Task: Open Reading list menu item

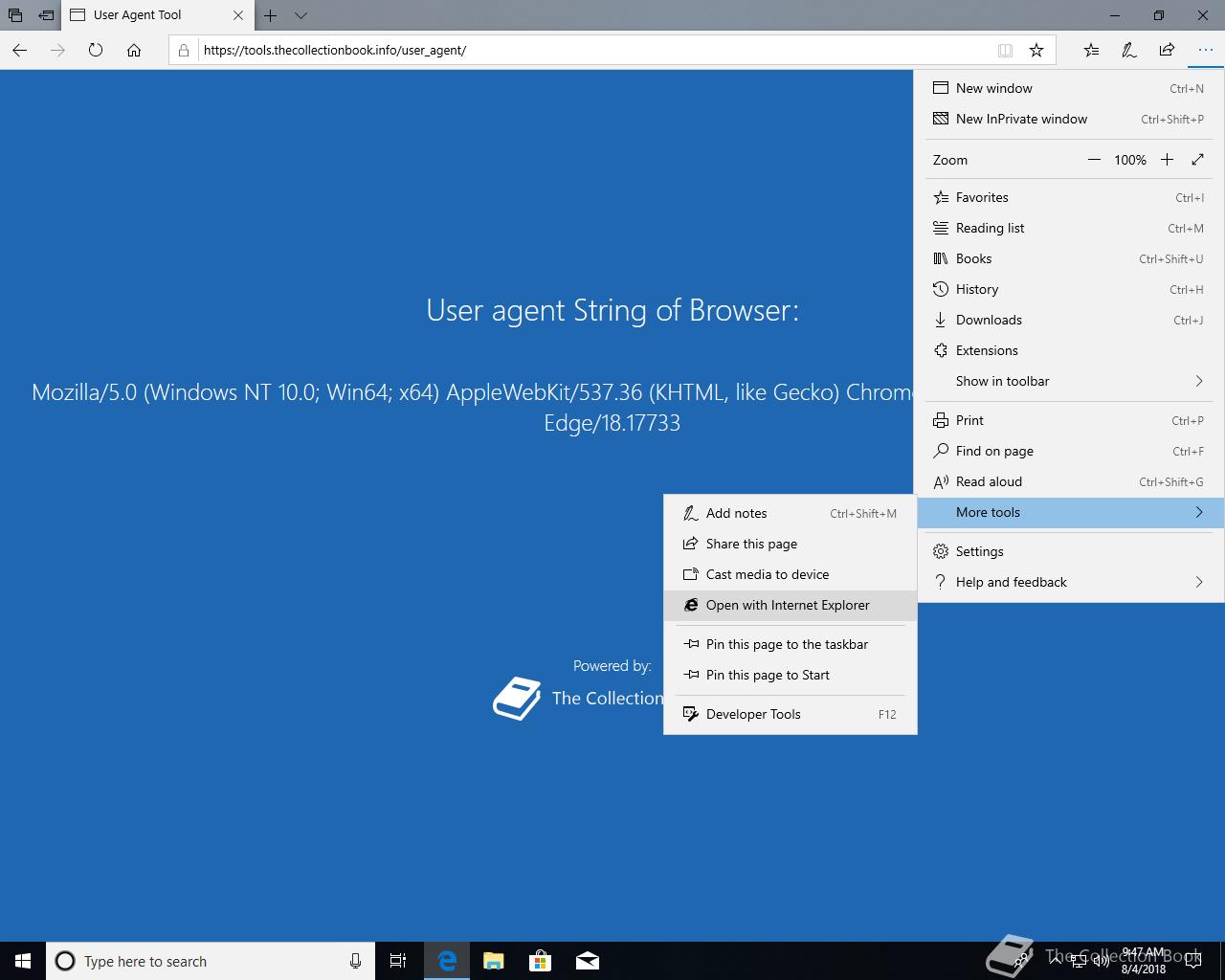Action: tap(1069, 228)
